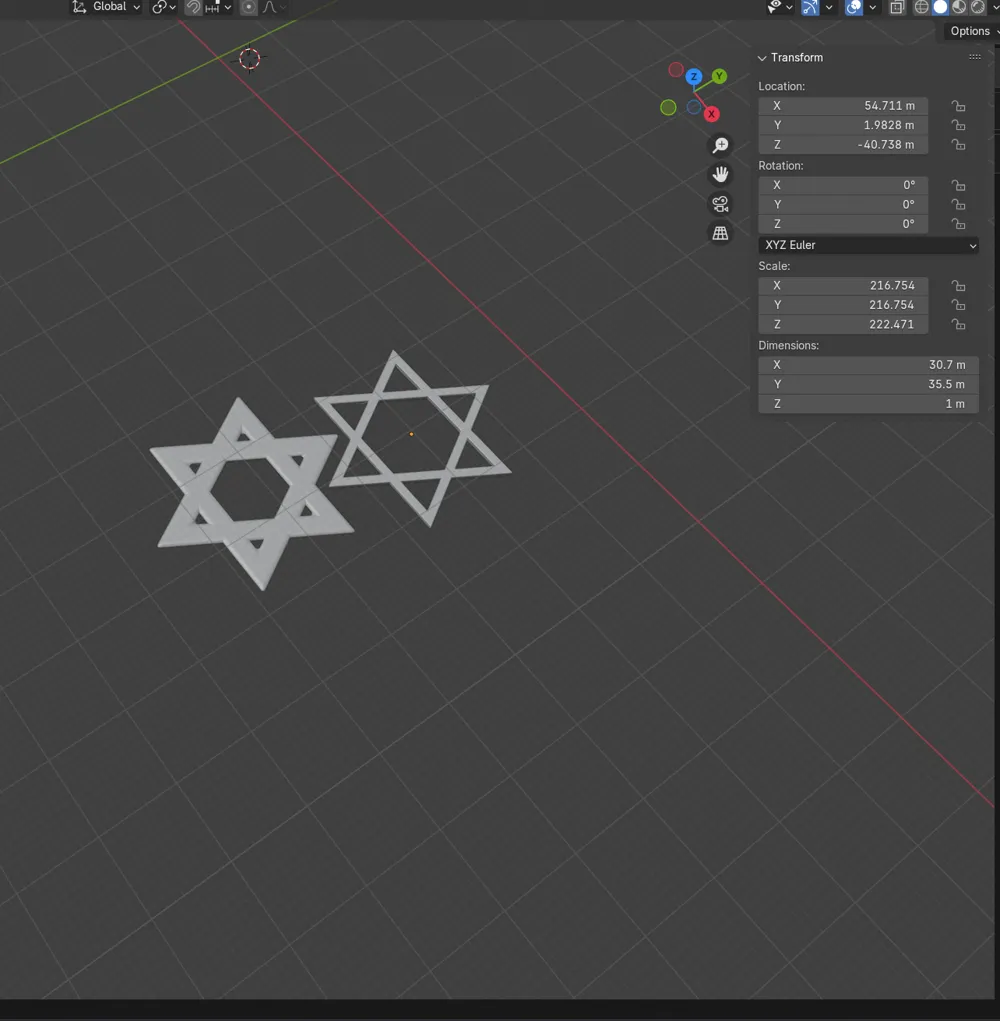Toggle the camera view icon
Image resolution: width=1000 pixels, height=1021 pixels.
720,203
